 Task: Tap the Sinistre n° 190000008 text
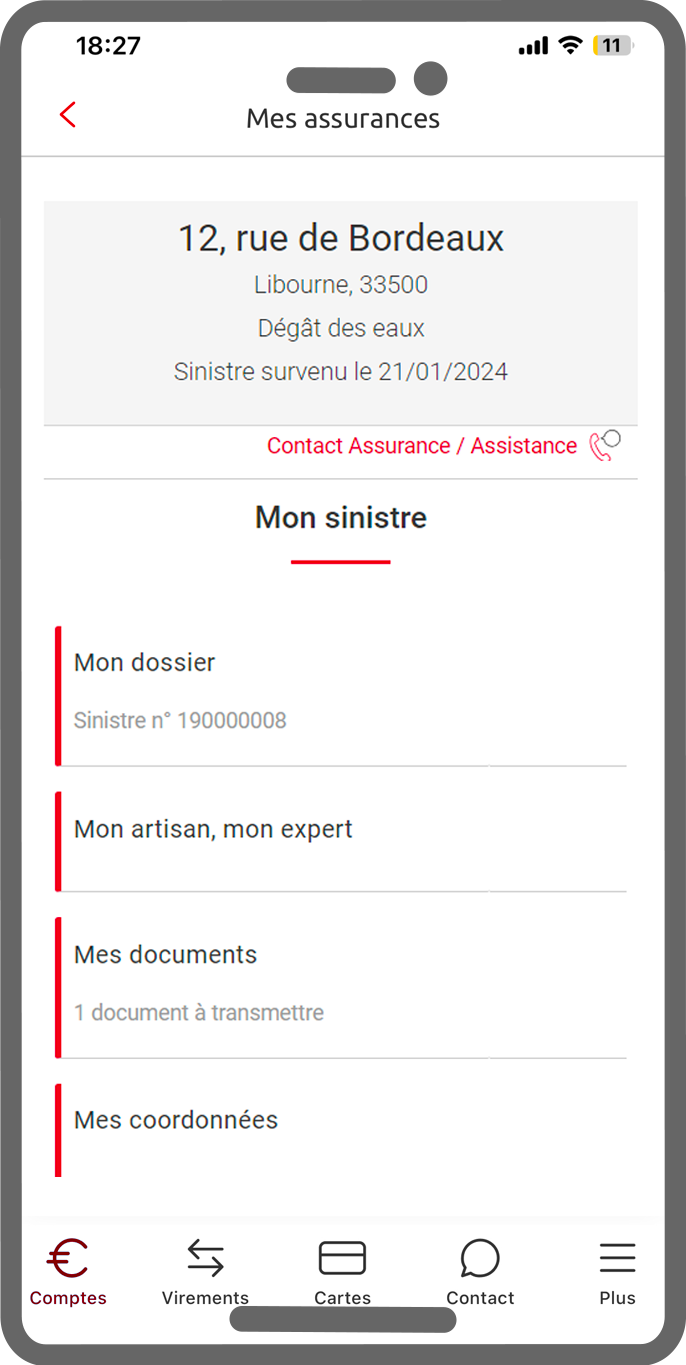(x=180, y=720)
